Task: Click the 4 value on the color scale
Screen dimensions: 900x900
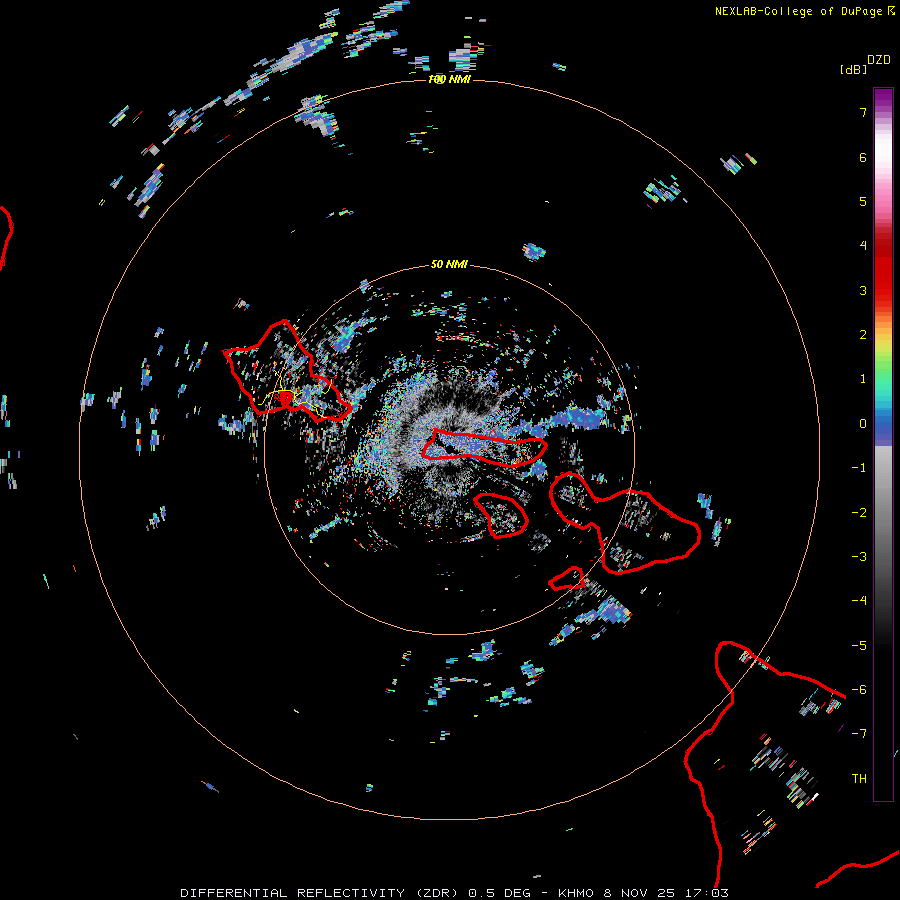Action: (863, 246)
